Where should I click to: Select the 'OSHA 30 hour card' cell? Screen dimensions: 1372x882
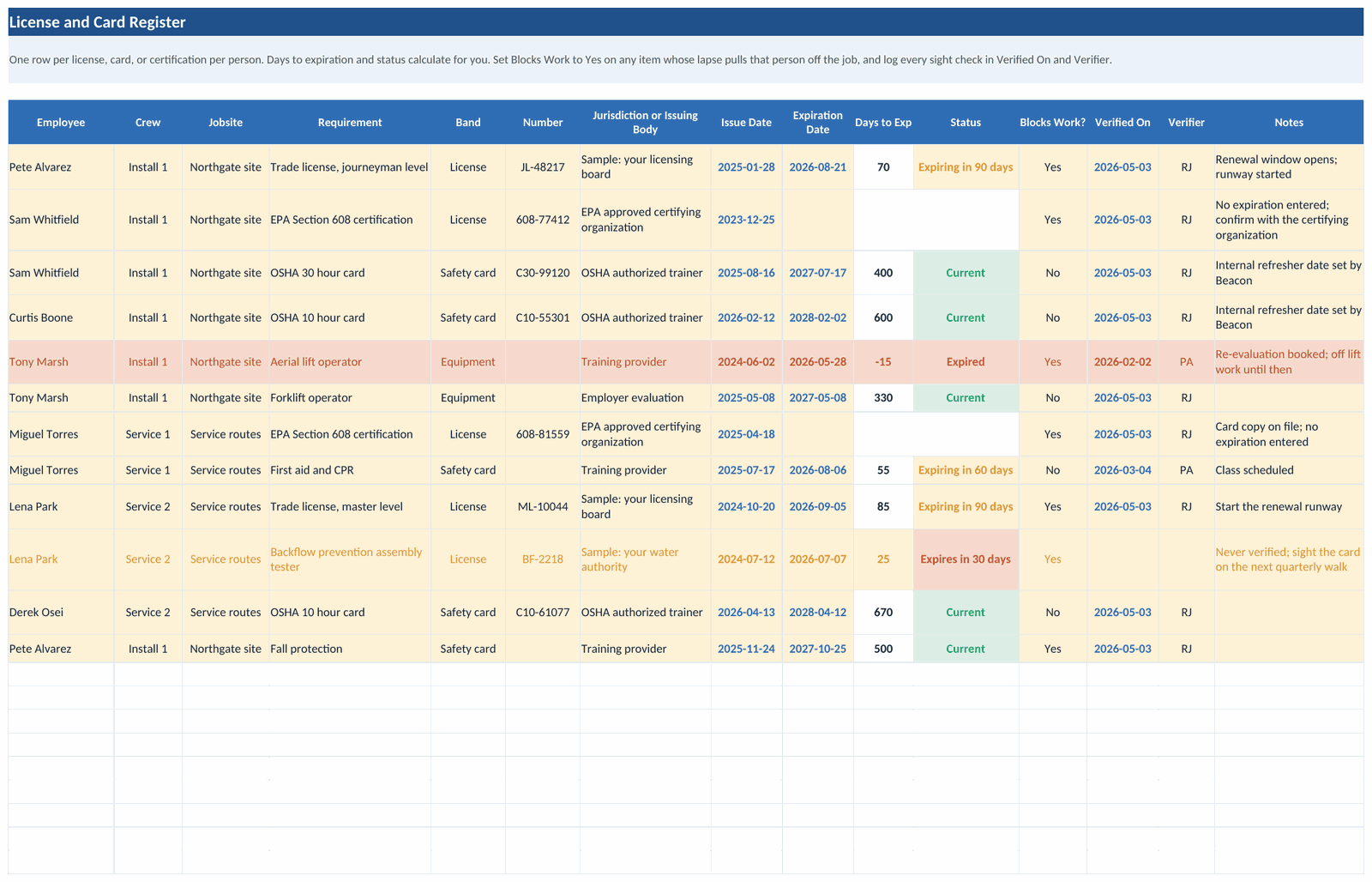click(350, 273)
